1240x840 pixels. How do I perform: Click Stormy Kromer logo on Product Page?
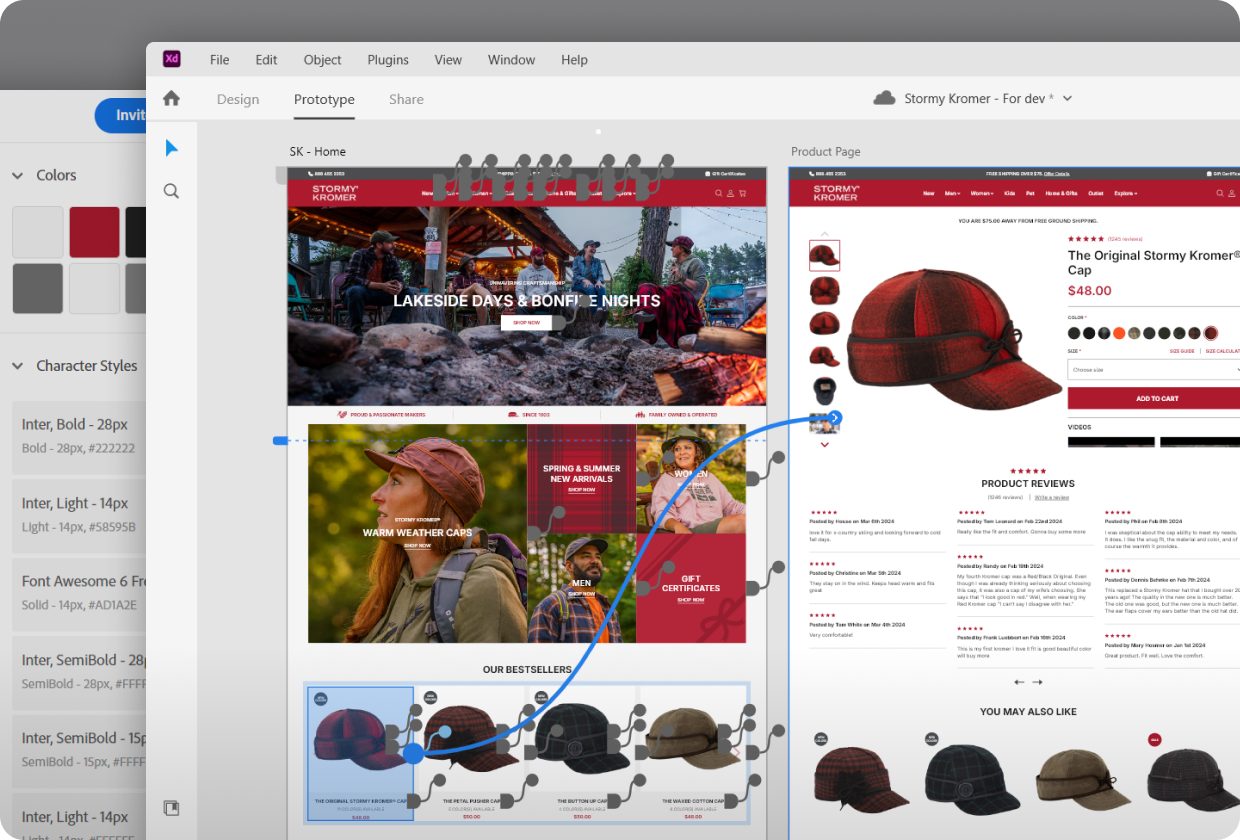[836, 193]
